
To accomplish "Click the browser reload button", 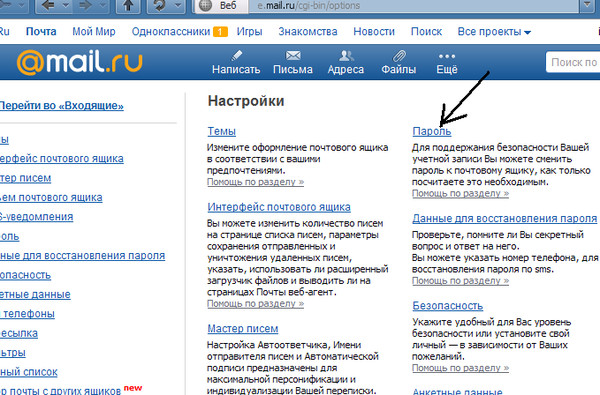I will tap(160, 6).
